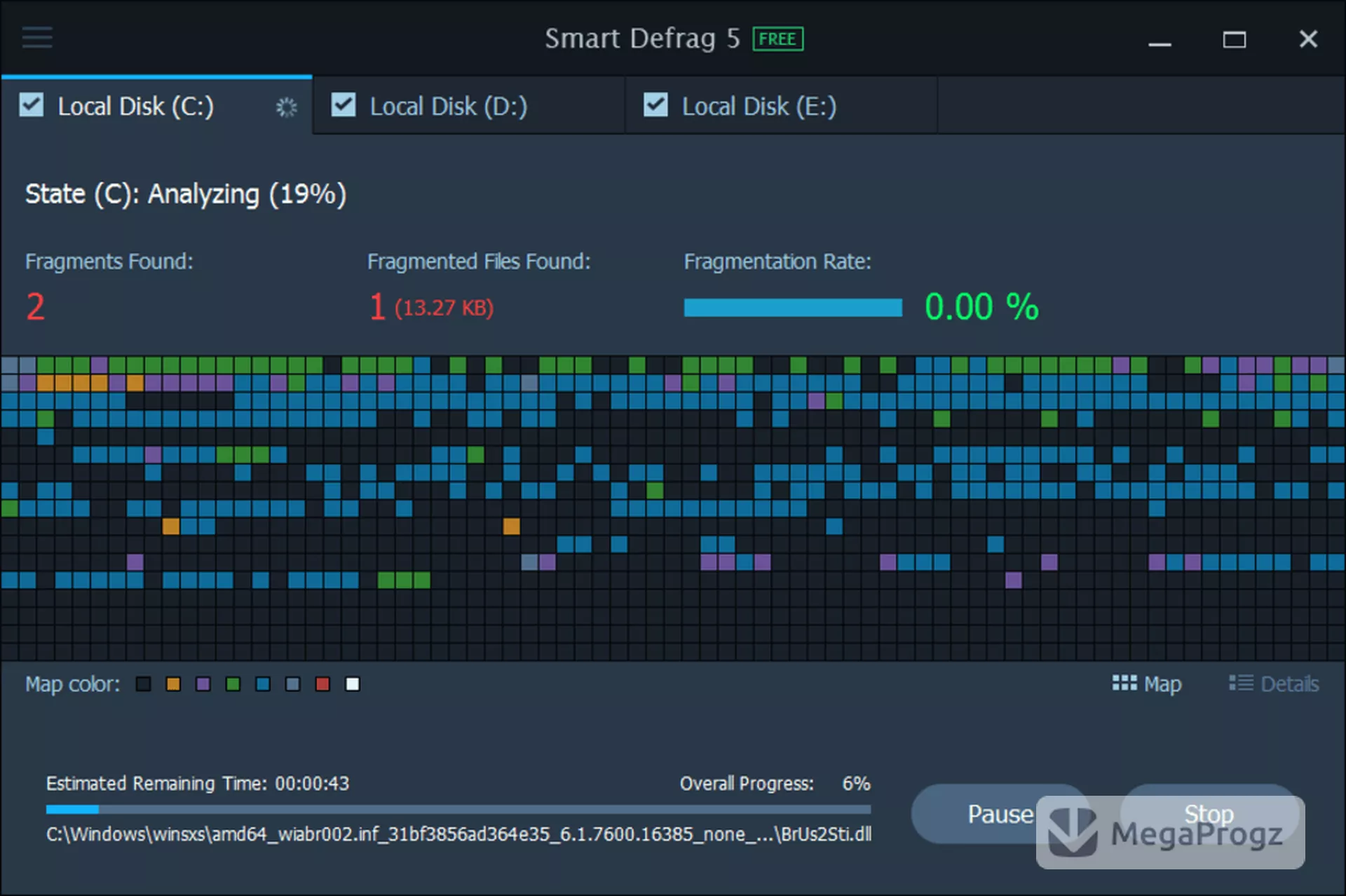Click the FREE edition badge

(777, 39)
